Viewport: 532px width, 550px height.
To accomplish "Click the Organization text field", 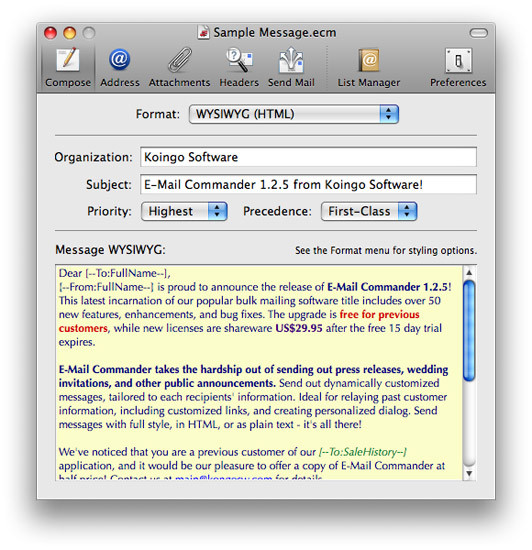I will [308, 157].
